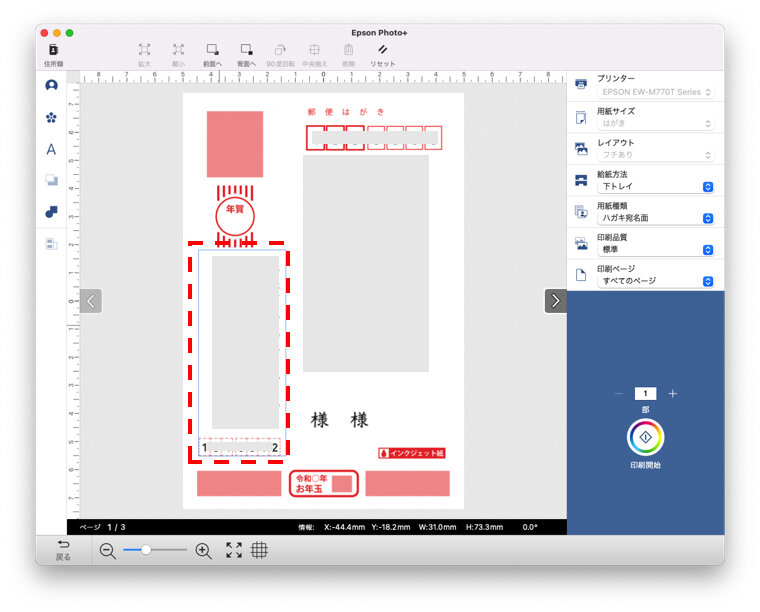The height and width of the screenshot is (612, 760).
Task: Open the 印刷ページ dropdown
Action: click(x=655, y=281)
